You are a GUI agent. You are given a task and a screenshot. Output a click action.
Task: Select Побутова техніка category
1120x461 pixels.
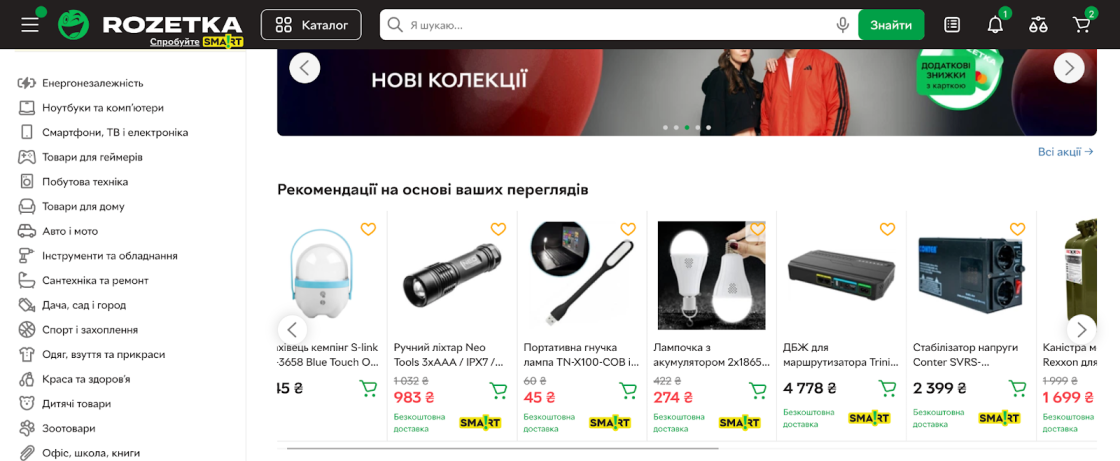[x=85, y=182]
